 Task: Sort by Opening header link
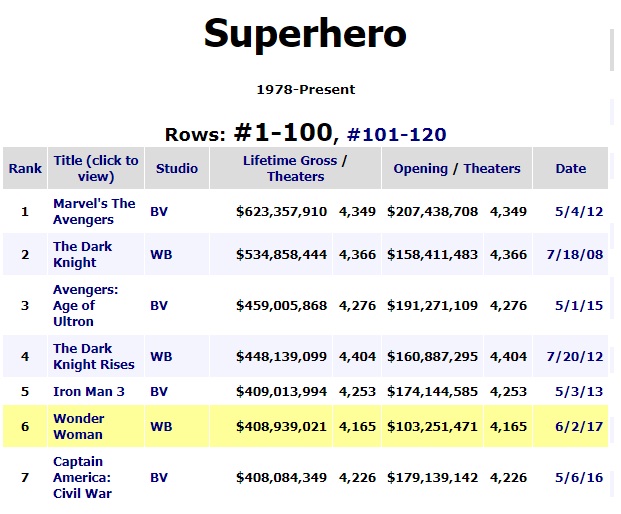coord(420,168)
